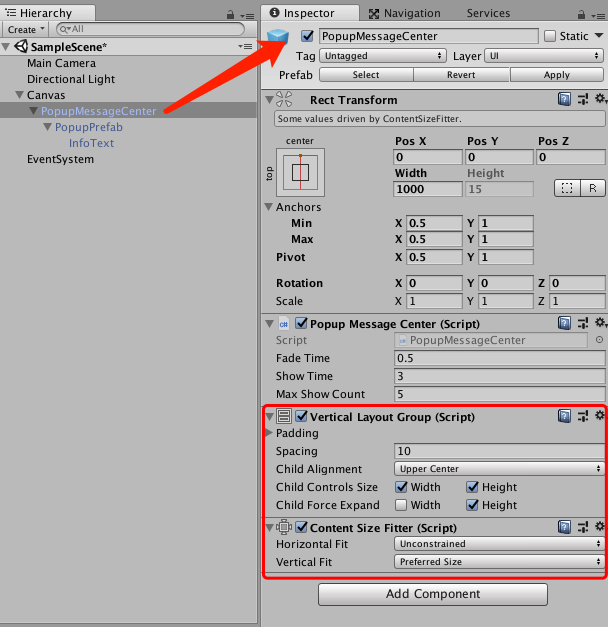Select EventSystem in Hierarchy

[60, 159]
